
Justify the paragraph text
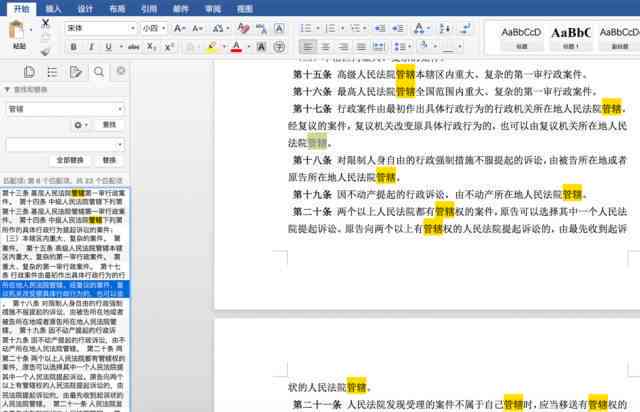[361, 47]
